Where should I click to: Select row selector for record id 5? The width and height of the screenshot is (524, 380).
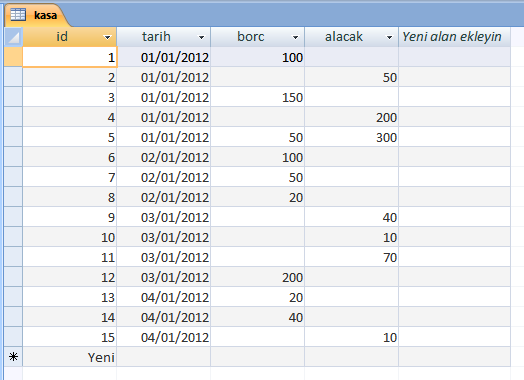coord(13,137)
